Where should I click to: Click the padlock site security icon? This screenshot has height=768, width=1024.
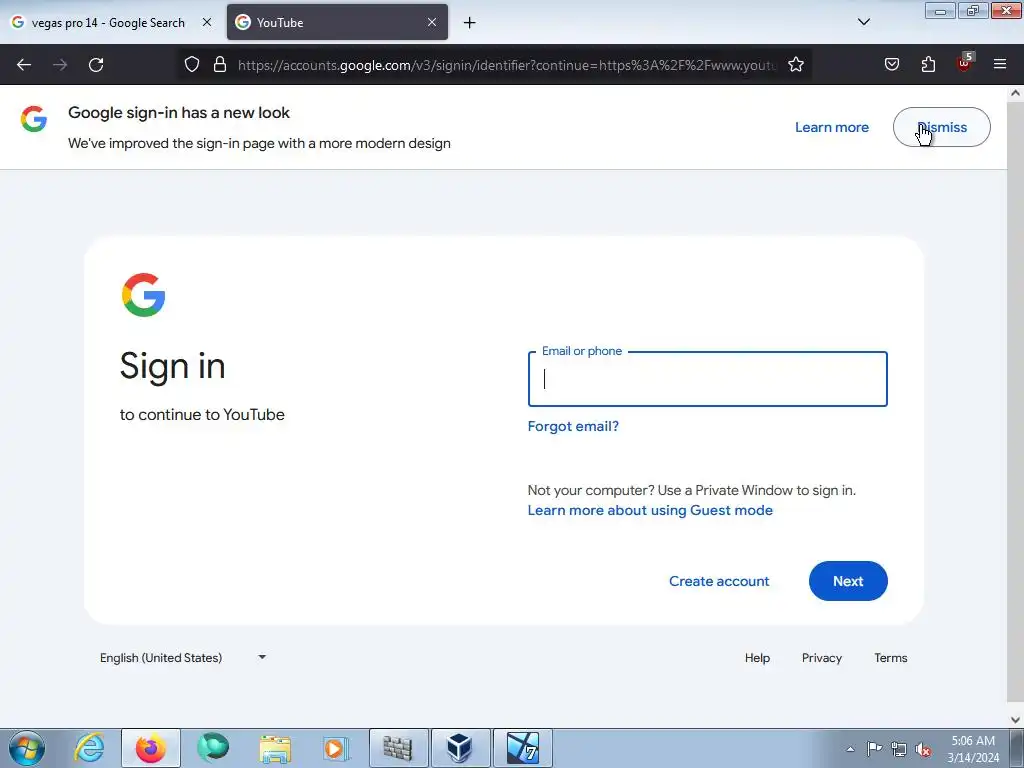coord(220,64)
